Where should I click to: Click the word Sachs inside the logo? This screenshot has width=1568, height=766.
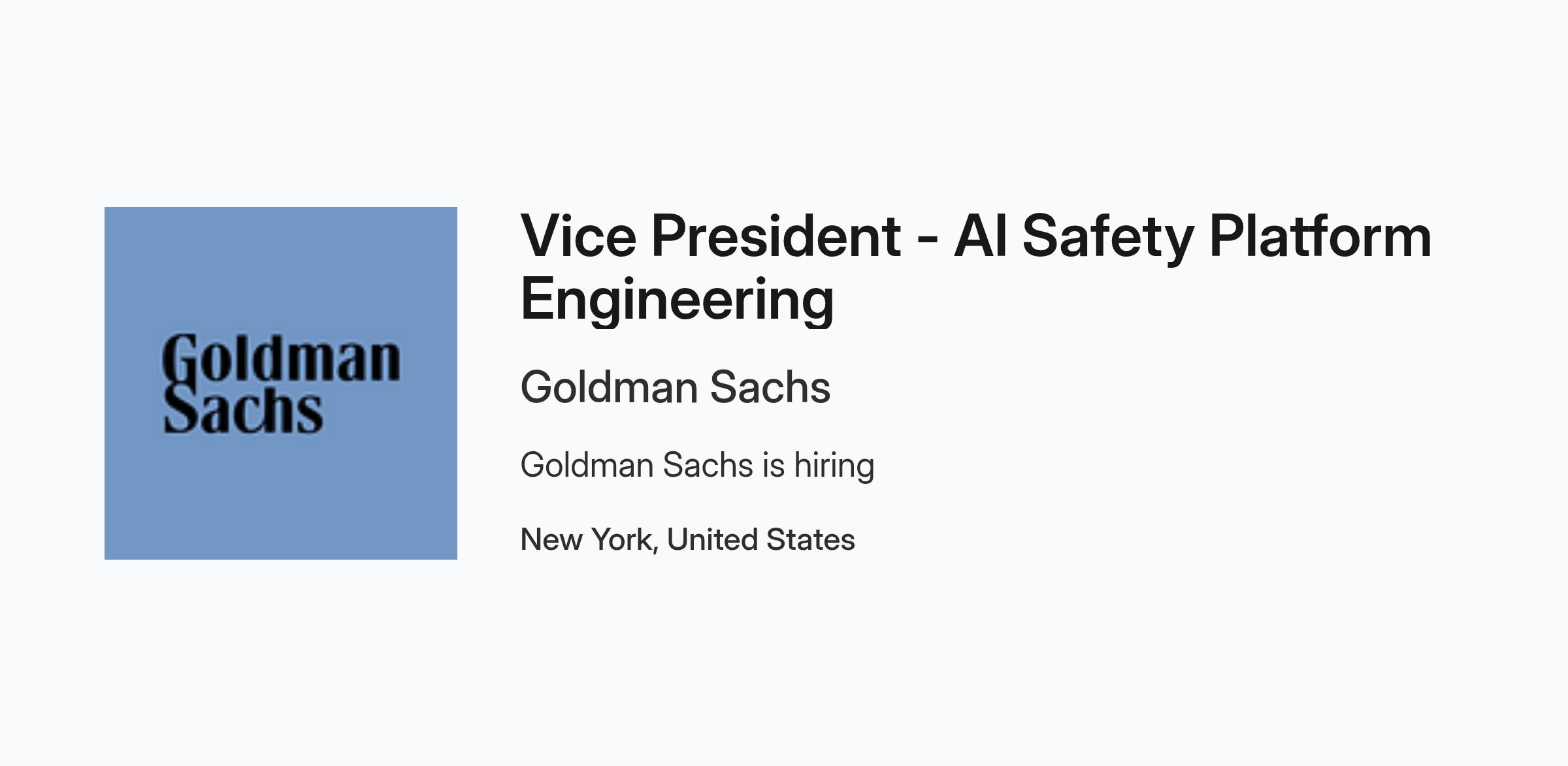click(x=243, y=410)
